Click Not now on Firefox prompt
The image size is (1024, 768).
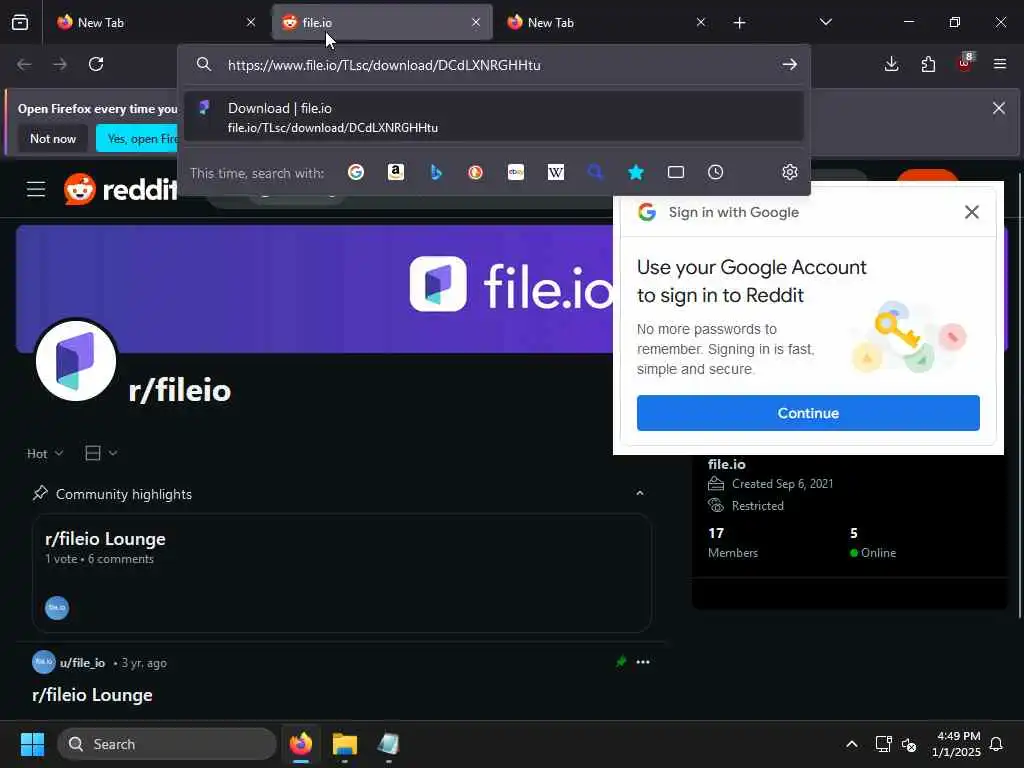coord(53,138)
